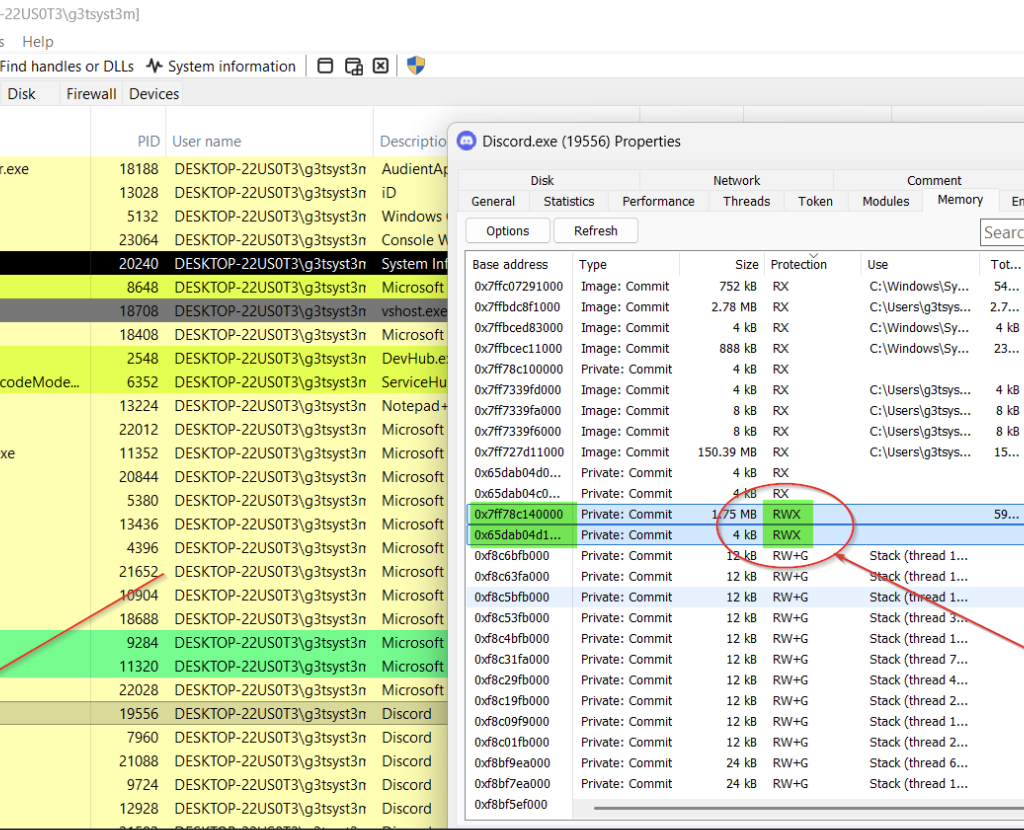
Task: Click the Find window and thread icon
Action: click(x=353, y=66)
